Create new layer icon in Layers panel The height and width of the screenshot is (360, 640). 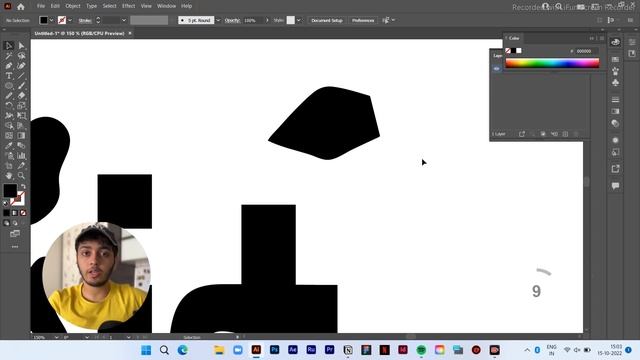click(565, 134)
